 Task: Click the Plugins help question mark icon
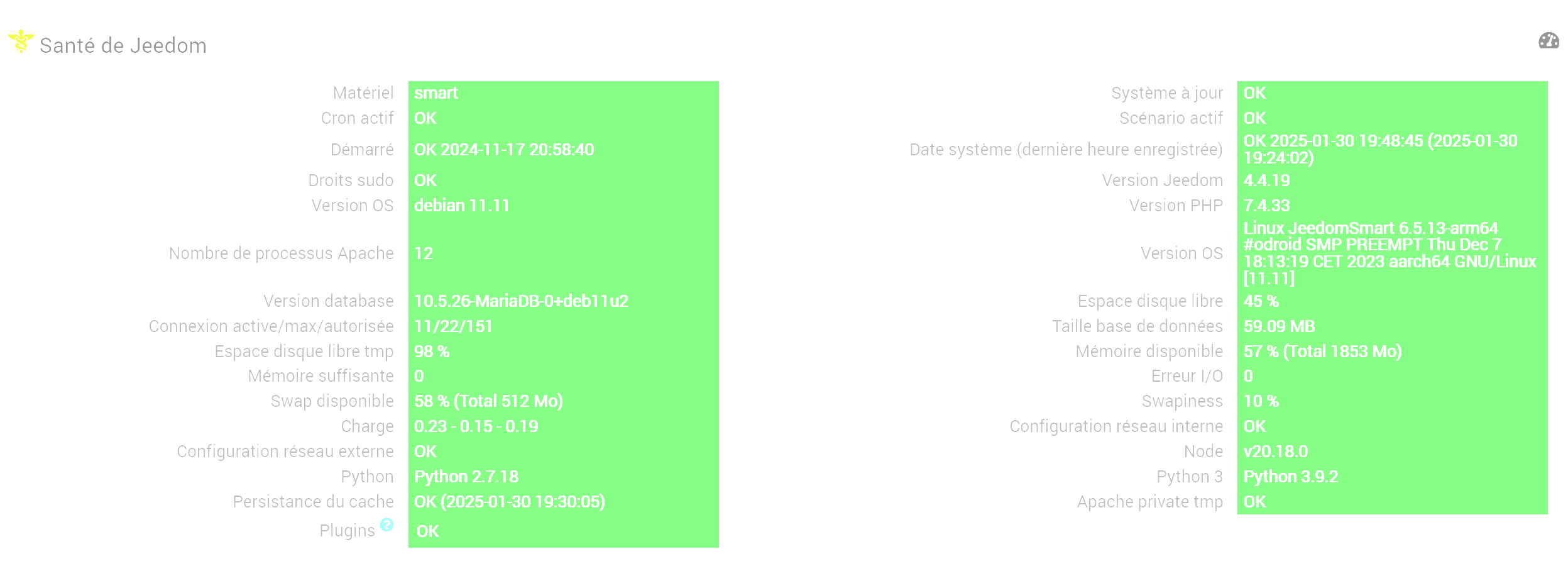coord(387,525)
